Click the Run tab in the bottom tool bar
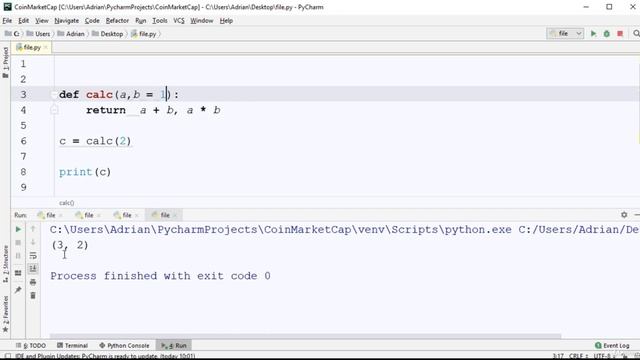640x360 pixels. click(x=174, y=345)
